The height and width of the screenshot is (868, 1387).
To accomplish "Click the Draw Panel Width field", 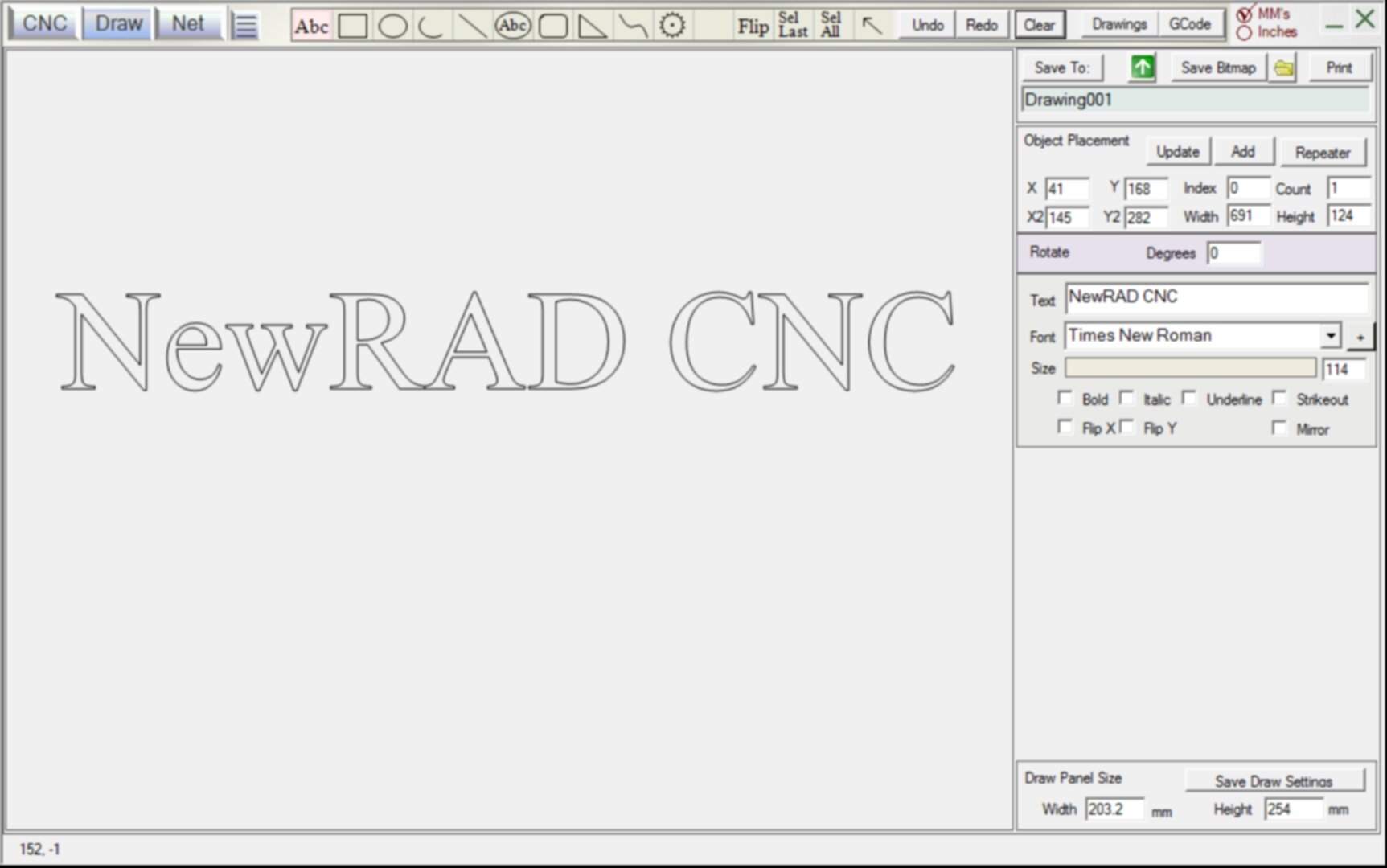I will click(1114, 809).
